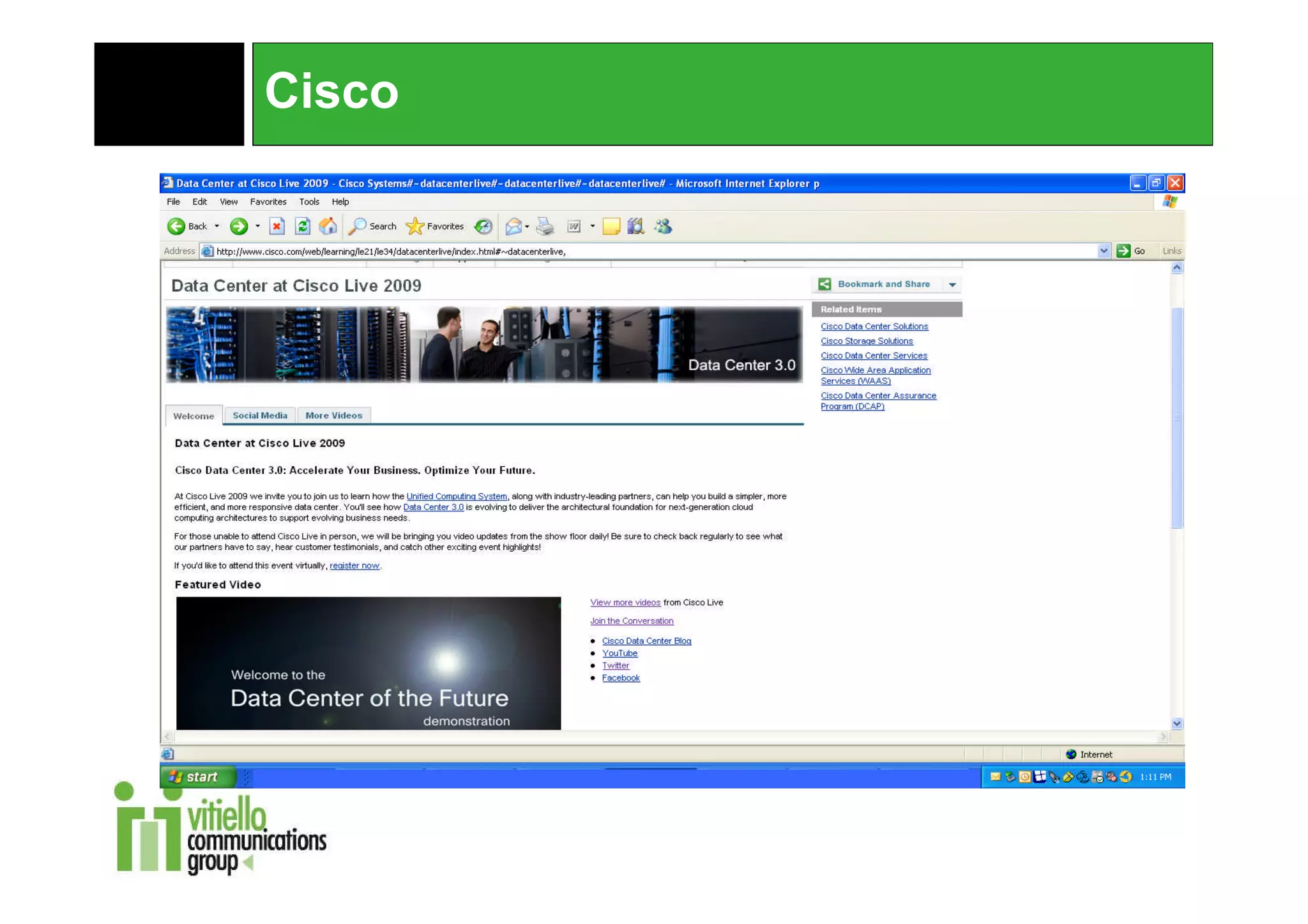
Task: Expand Mail button dropdown arrow
Action: click(527, 226)
